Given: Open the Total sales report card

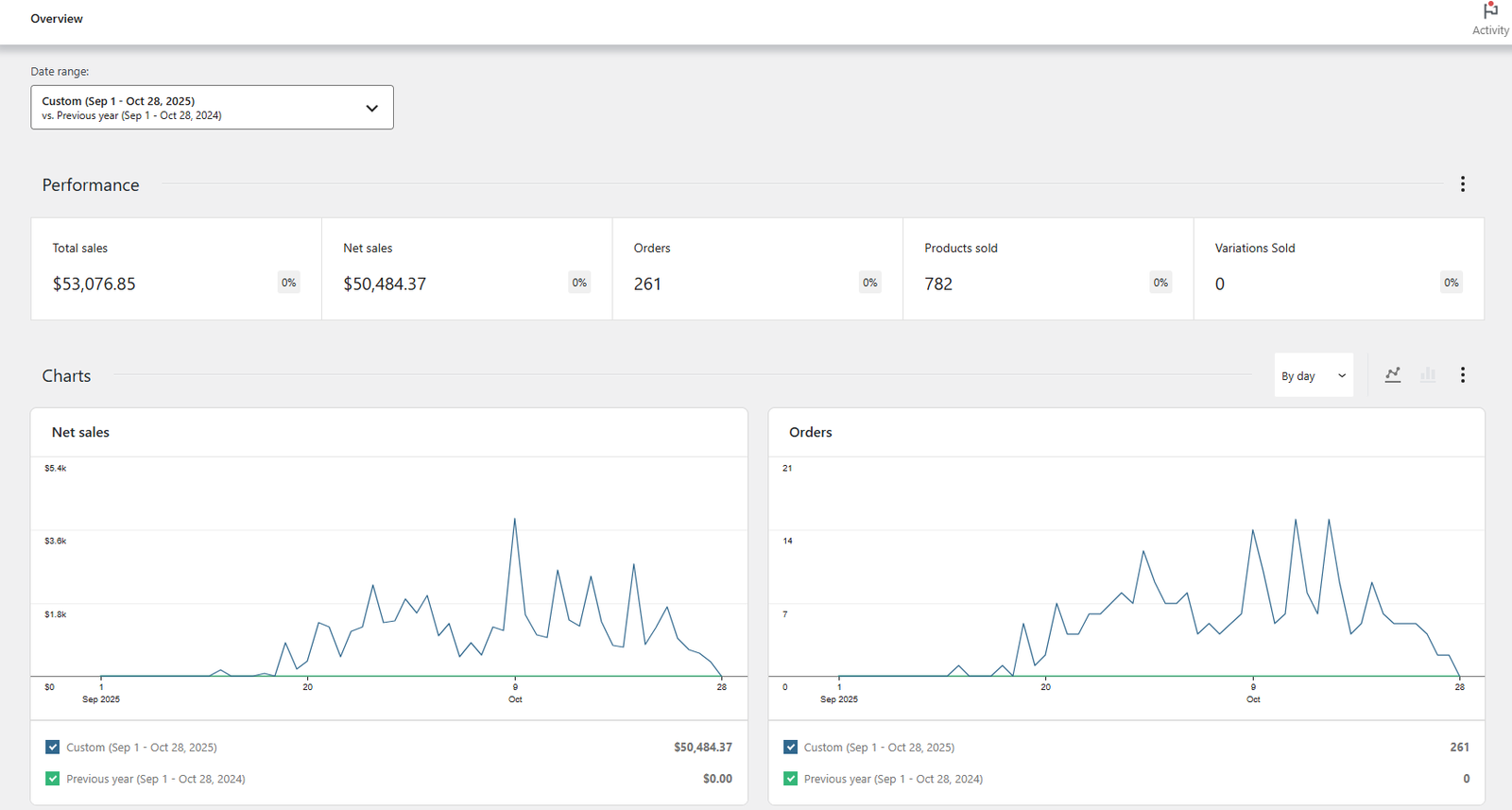Looking at the screenshot, I should pyautogui.click(x=176, y=269).
